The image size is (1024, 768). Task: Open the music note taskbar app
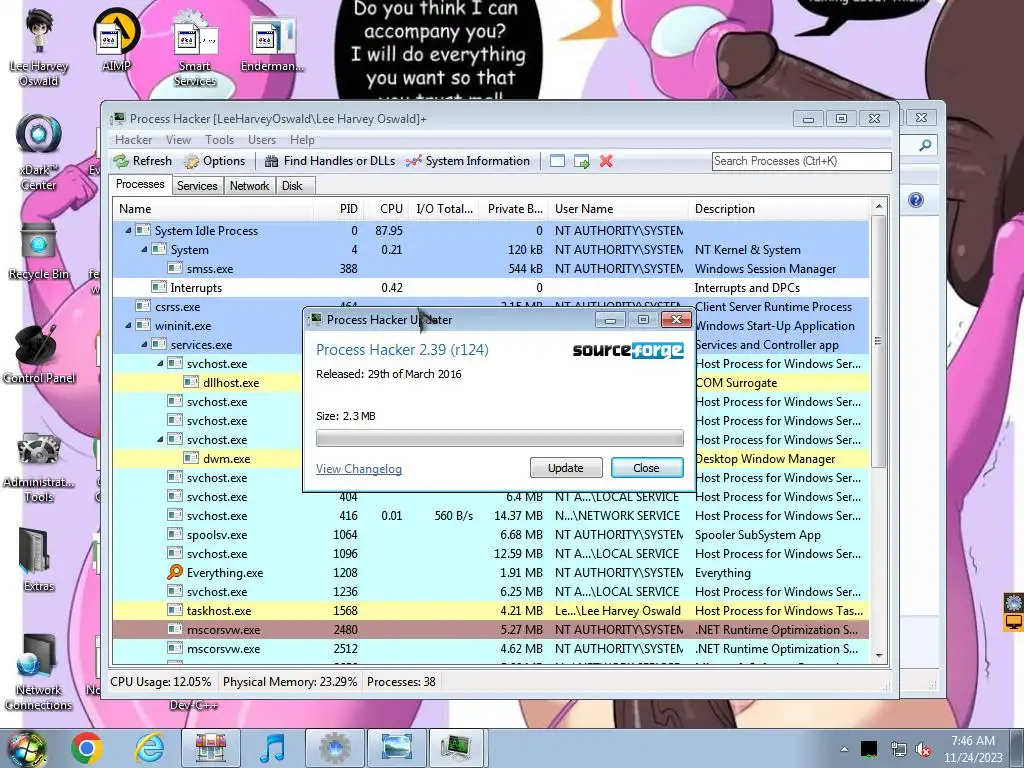tap(273, 748)
